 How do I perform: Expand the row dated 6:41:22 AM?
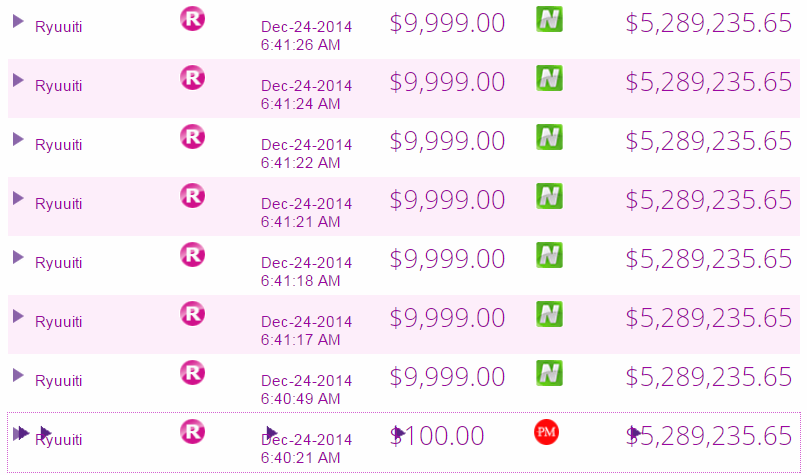(x=18, y=139)
